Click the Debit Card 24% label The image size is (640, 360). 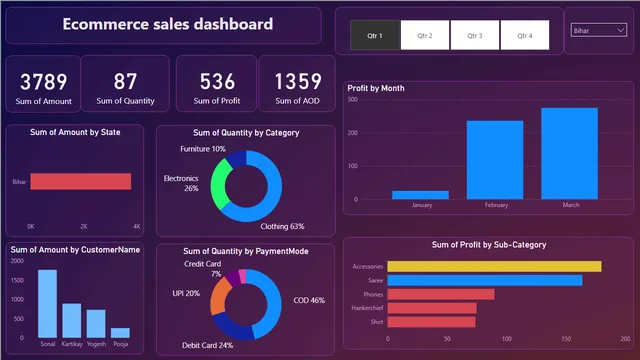(207, 345)
